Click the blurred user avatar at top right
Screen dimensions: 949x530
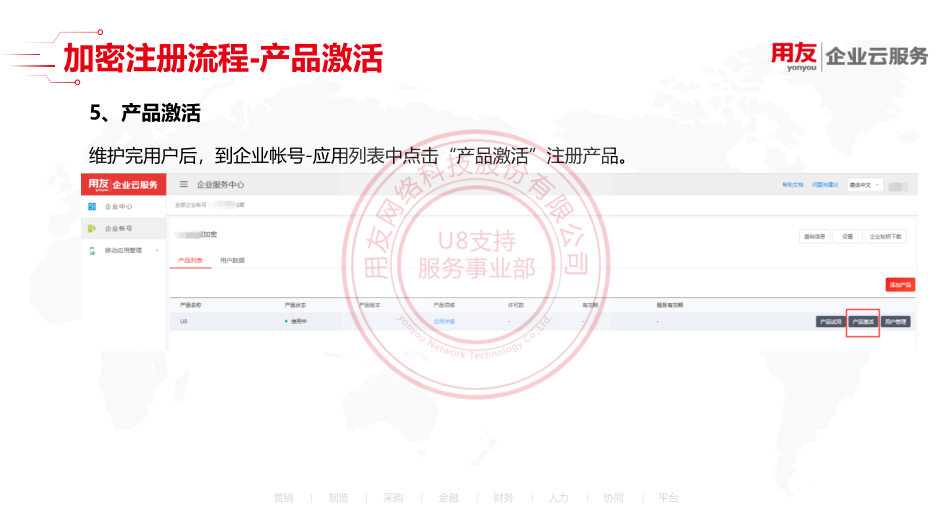(898, 186)
